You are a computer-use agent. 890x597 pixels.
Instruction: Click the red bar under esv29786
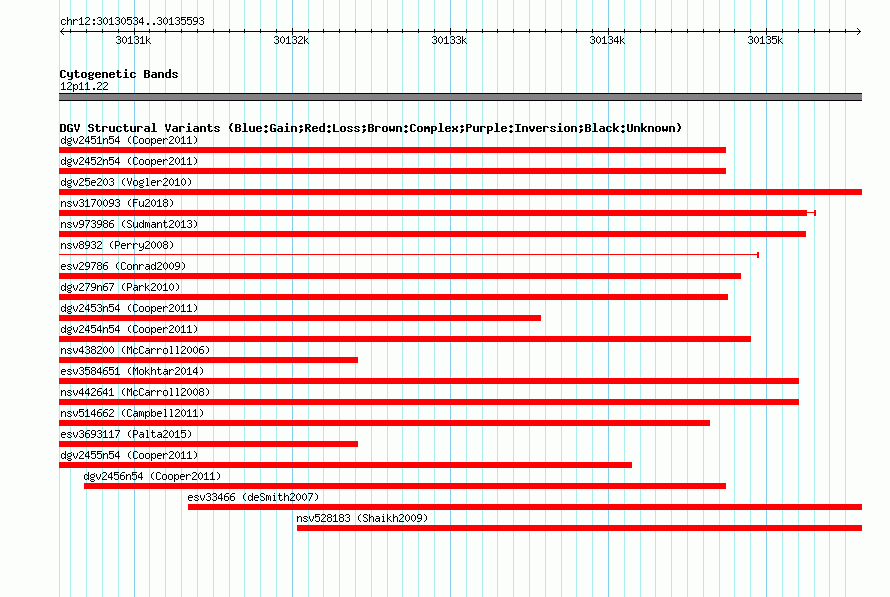click(400, 276)
